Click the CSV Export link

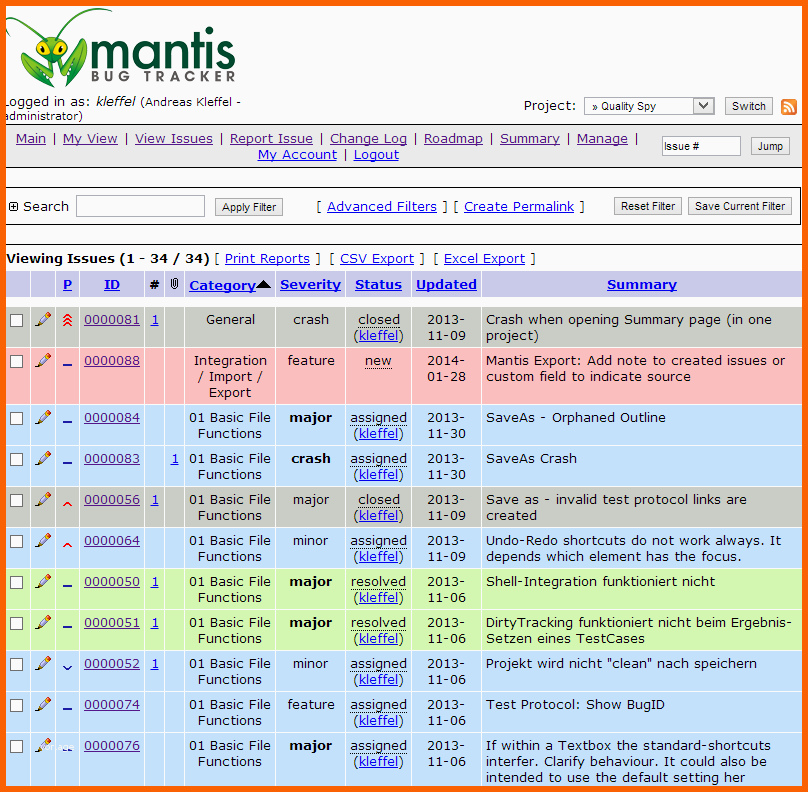coord(376,258)
